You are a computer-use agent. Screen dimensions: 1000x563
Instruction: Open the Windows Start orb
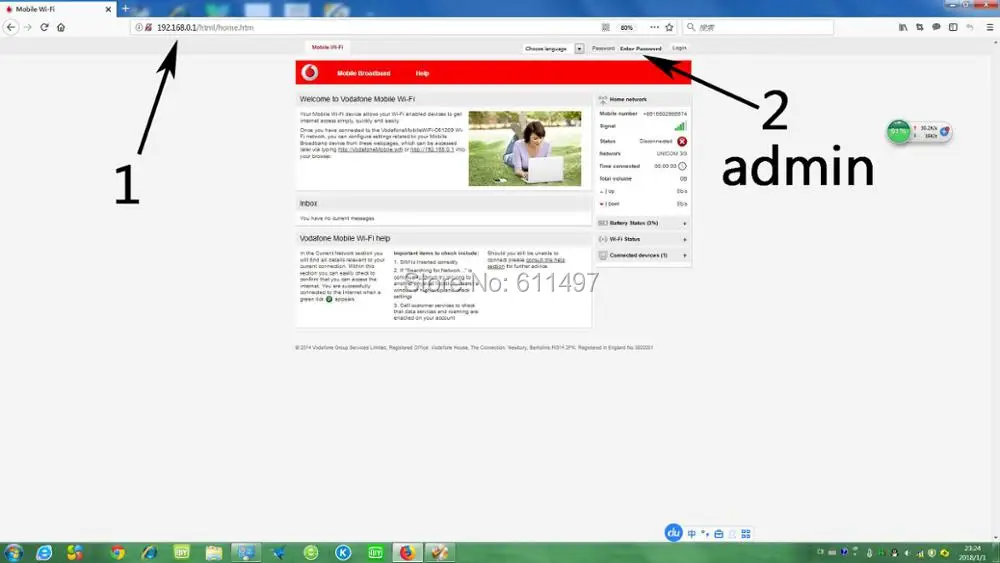(13, 552)
